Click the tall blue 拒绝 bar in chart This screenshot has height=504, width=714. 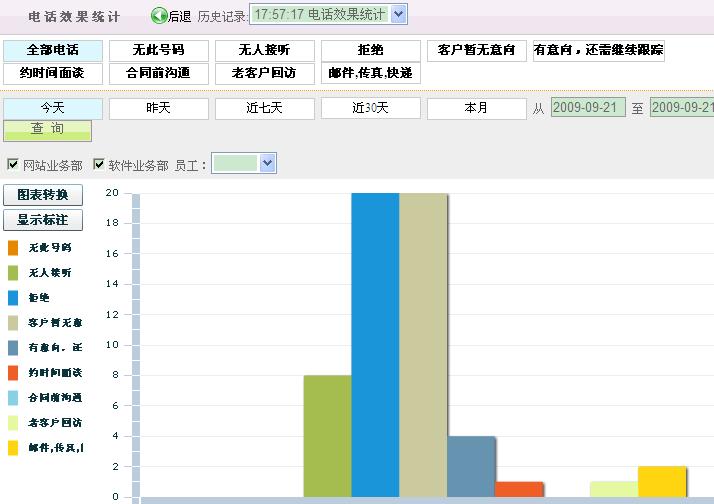(375, 340)
